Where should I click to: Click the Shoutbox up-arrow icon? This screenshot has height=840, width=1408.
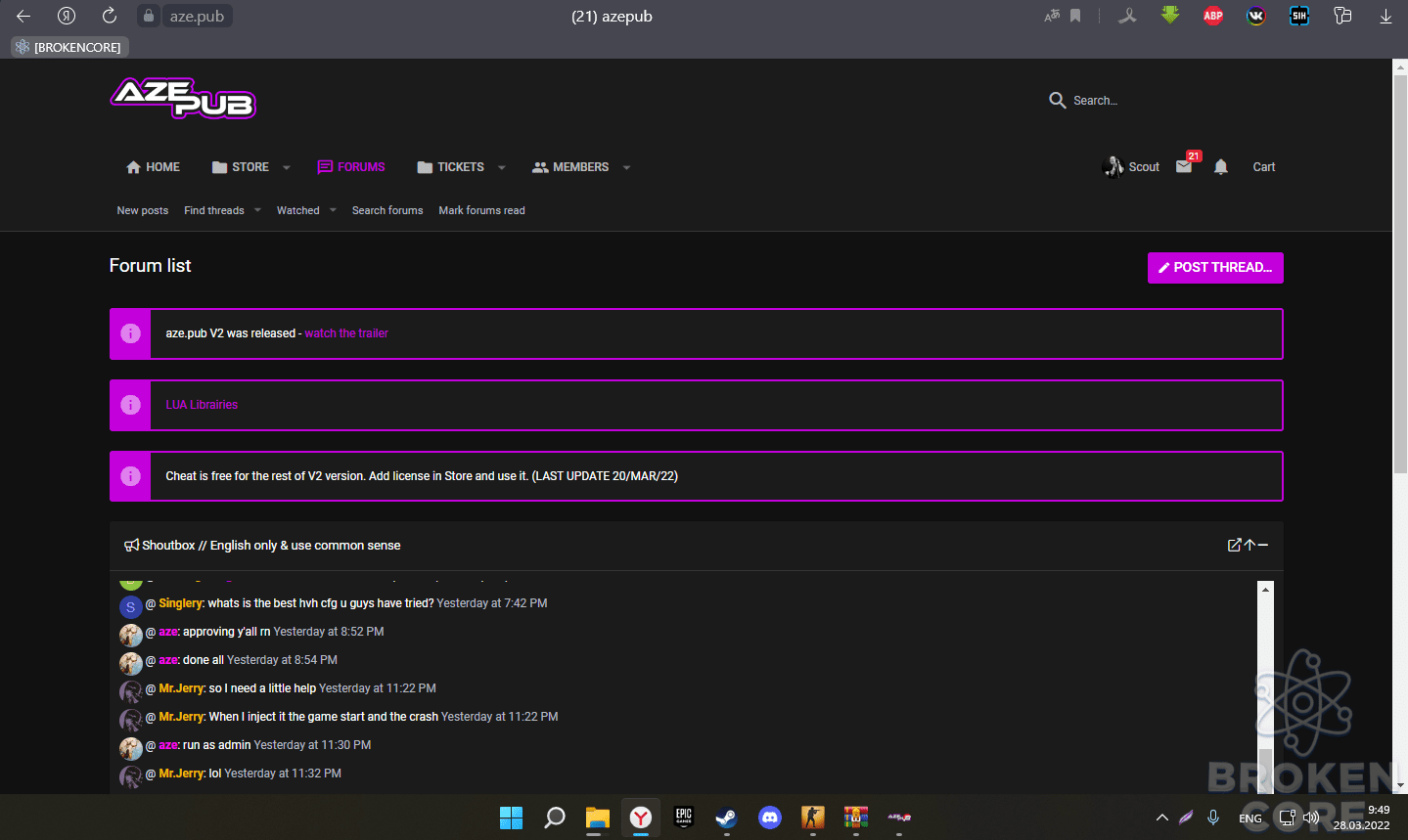point(1249,545)
